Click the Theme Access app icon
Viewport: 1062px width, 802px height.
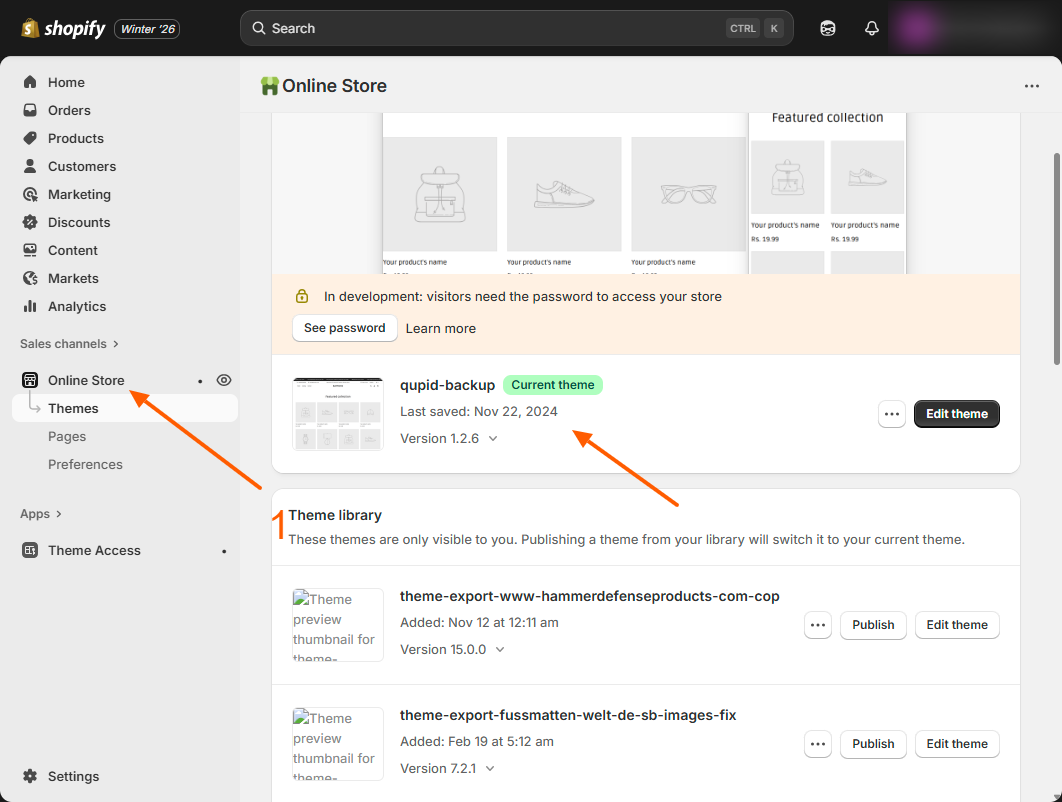point(30,550)
